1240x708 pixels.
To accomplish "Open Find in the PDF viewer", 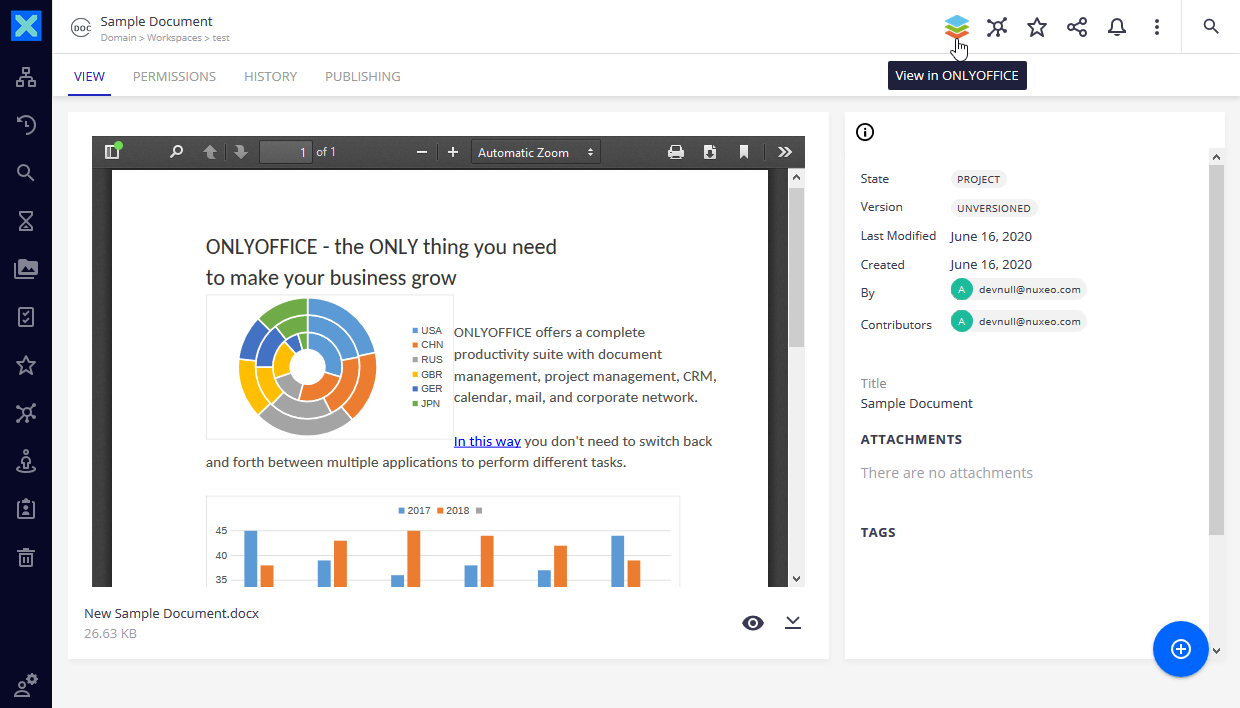I will [176, 151].
